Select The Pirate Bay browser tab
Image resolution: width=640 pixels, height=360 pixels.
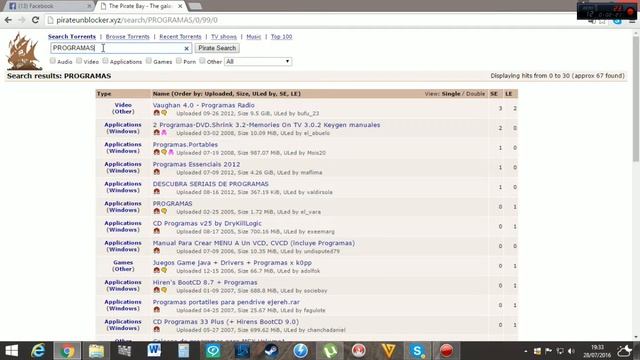tap(140, 6)
